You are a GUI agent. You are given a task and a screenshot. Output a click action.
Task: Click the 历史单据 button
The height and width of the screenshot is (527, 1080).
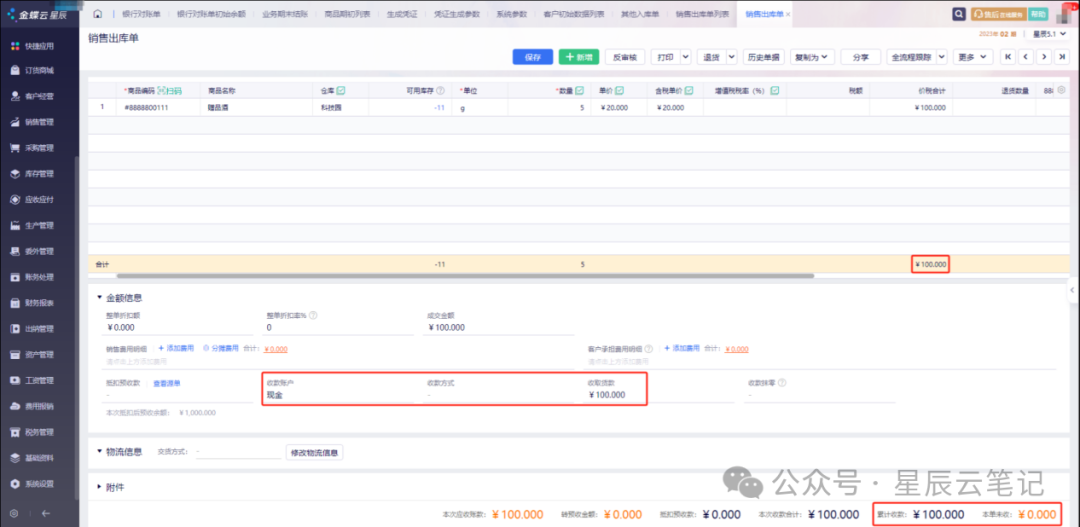coord(763,57)
